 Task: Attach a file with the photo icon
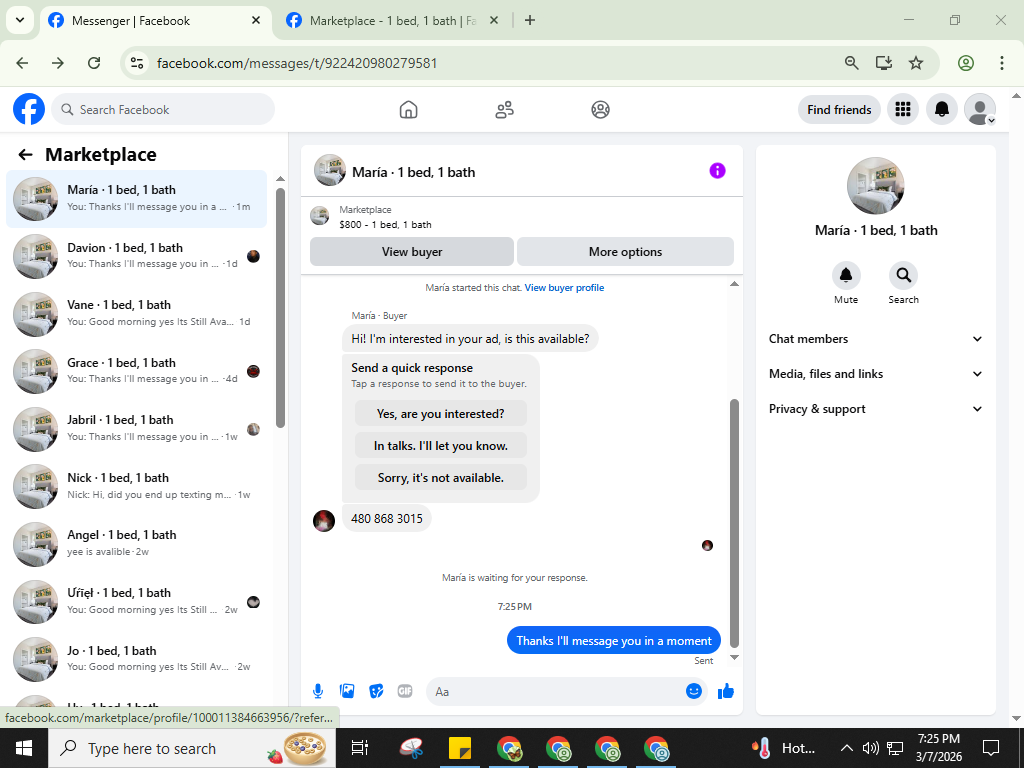(x=347, y=691)
